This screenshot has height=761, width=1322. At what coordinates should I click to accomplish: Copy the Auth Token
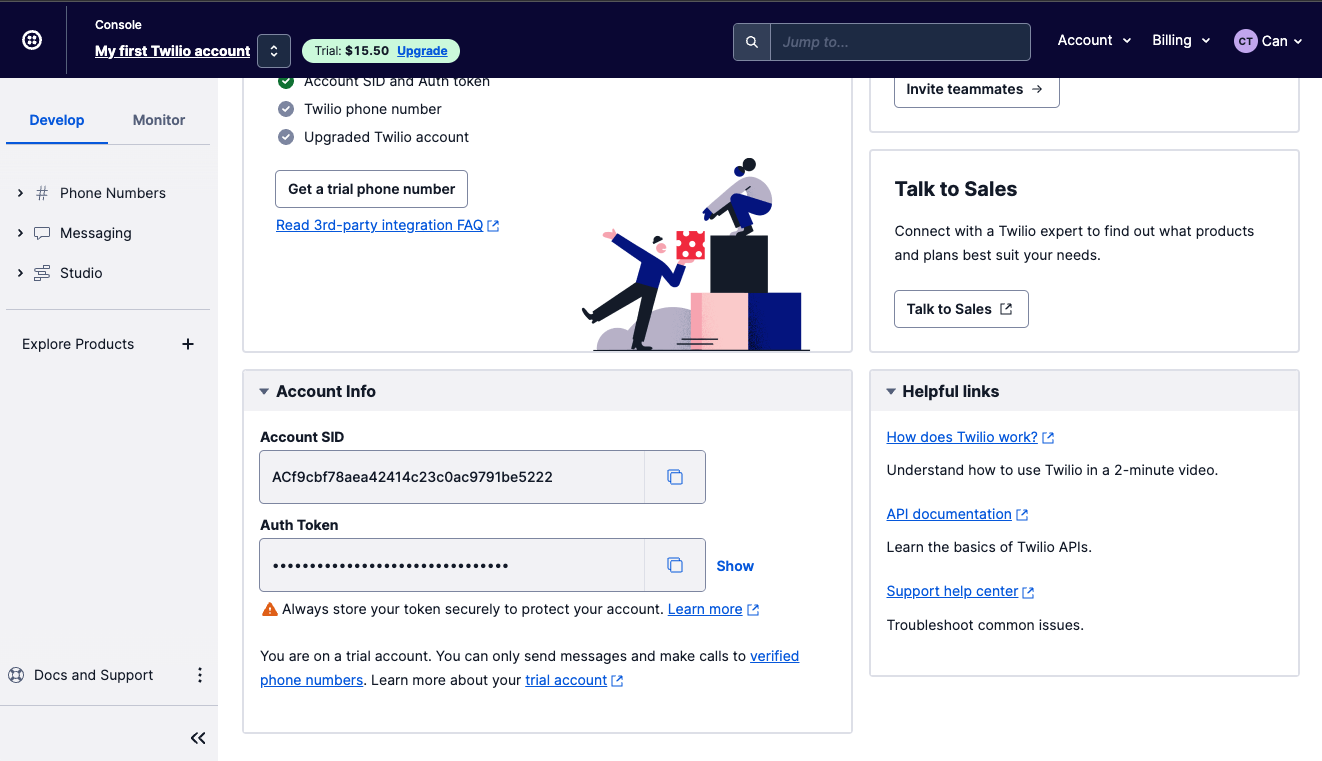coord(675,565)
